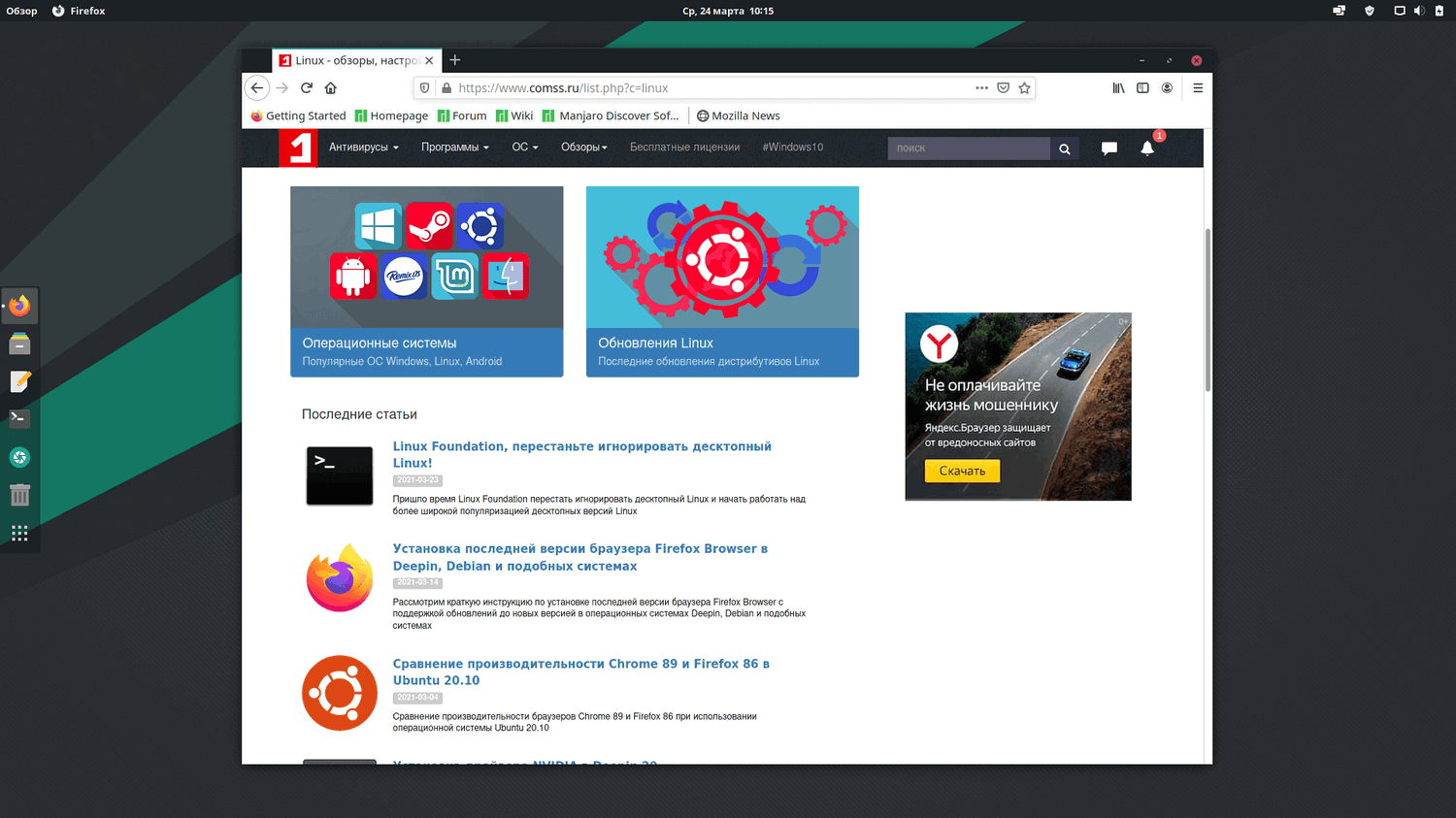Open the Wiki bookmark

click(514, 115)
